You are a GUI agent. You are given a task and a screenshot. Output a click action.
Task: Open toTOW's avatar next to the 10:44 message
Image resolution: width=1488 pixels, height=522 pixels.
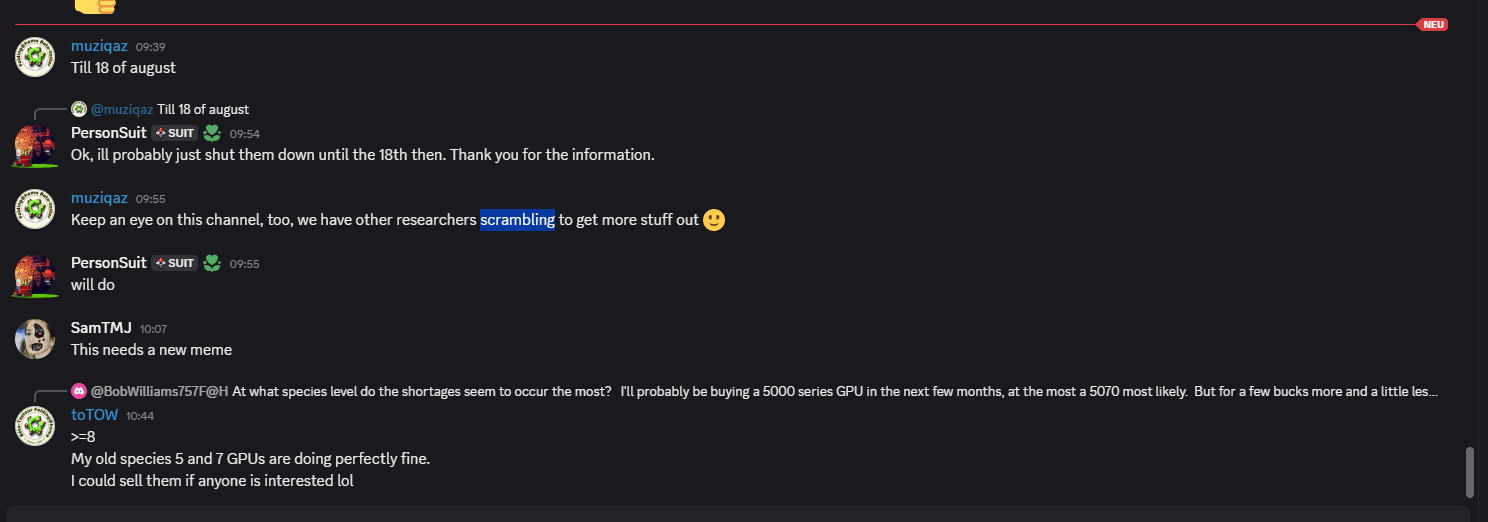[34, 426]
